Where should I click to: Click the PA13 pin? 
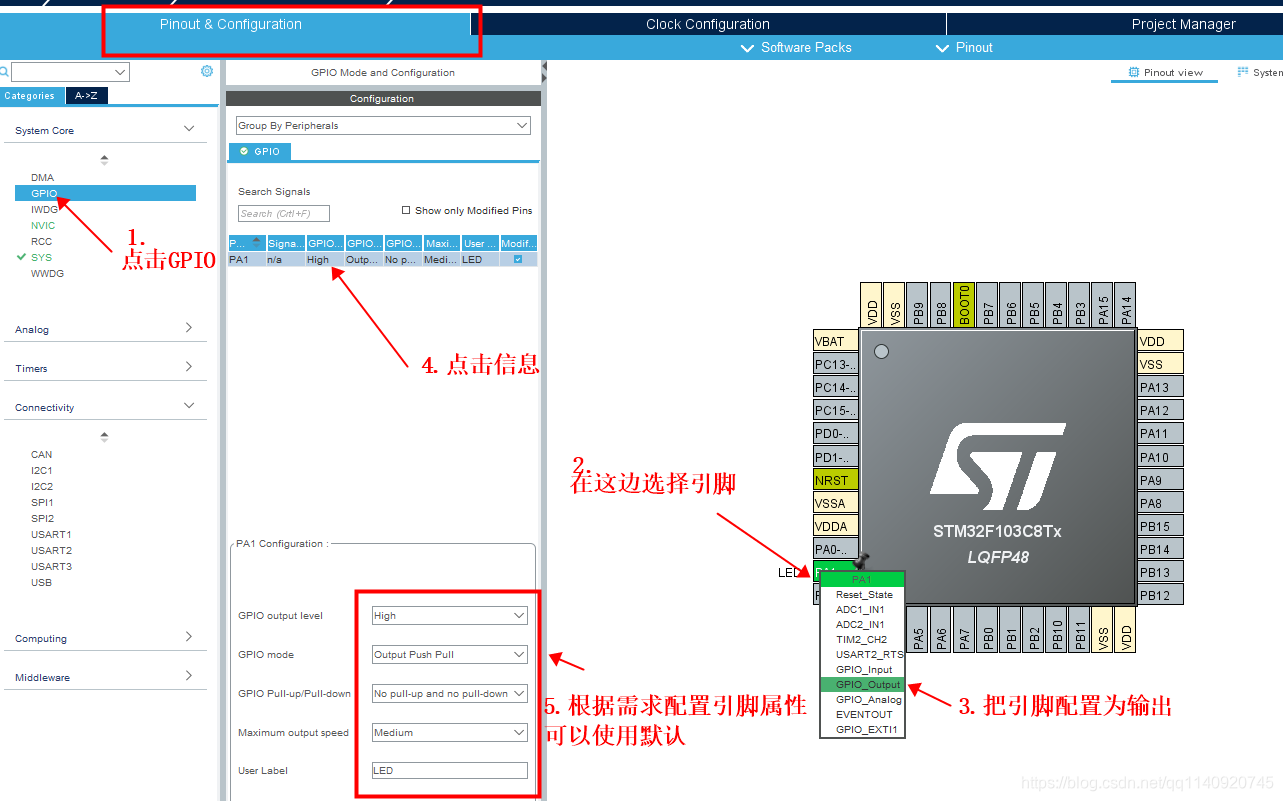(1160, 387)
